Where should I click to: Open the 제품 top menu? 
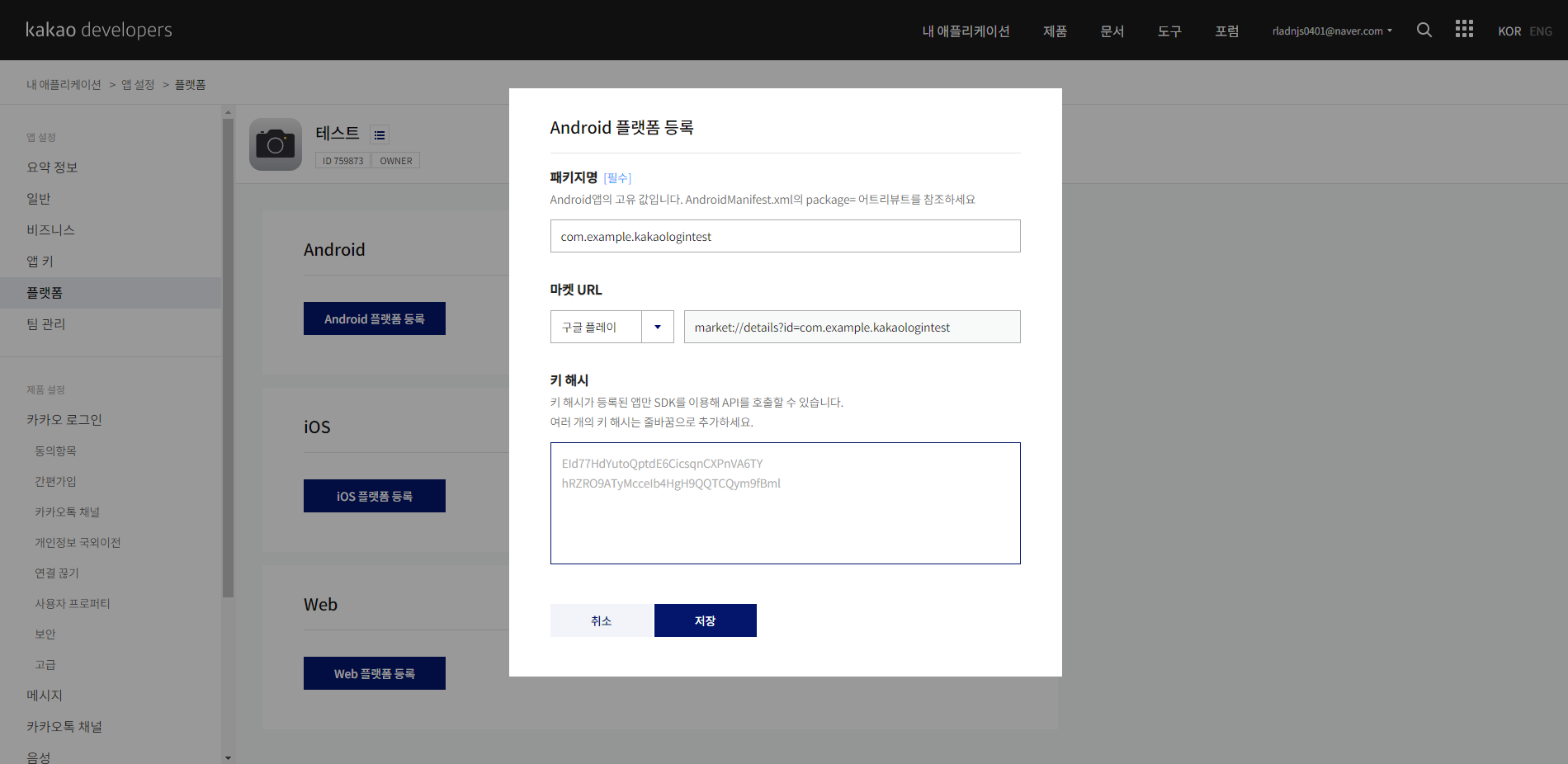pyautogui.click(x=1055, y=31)
